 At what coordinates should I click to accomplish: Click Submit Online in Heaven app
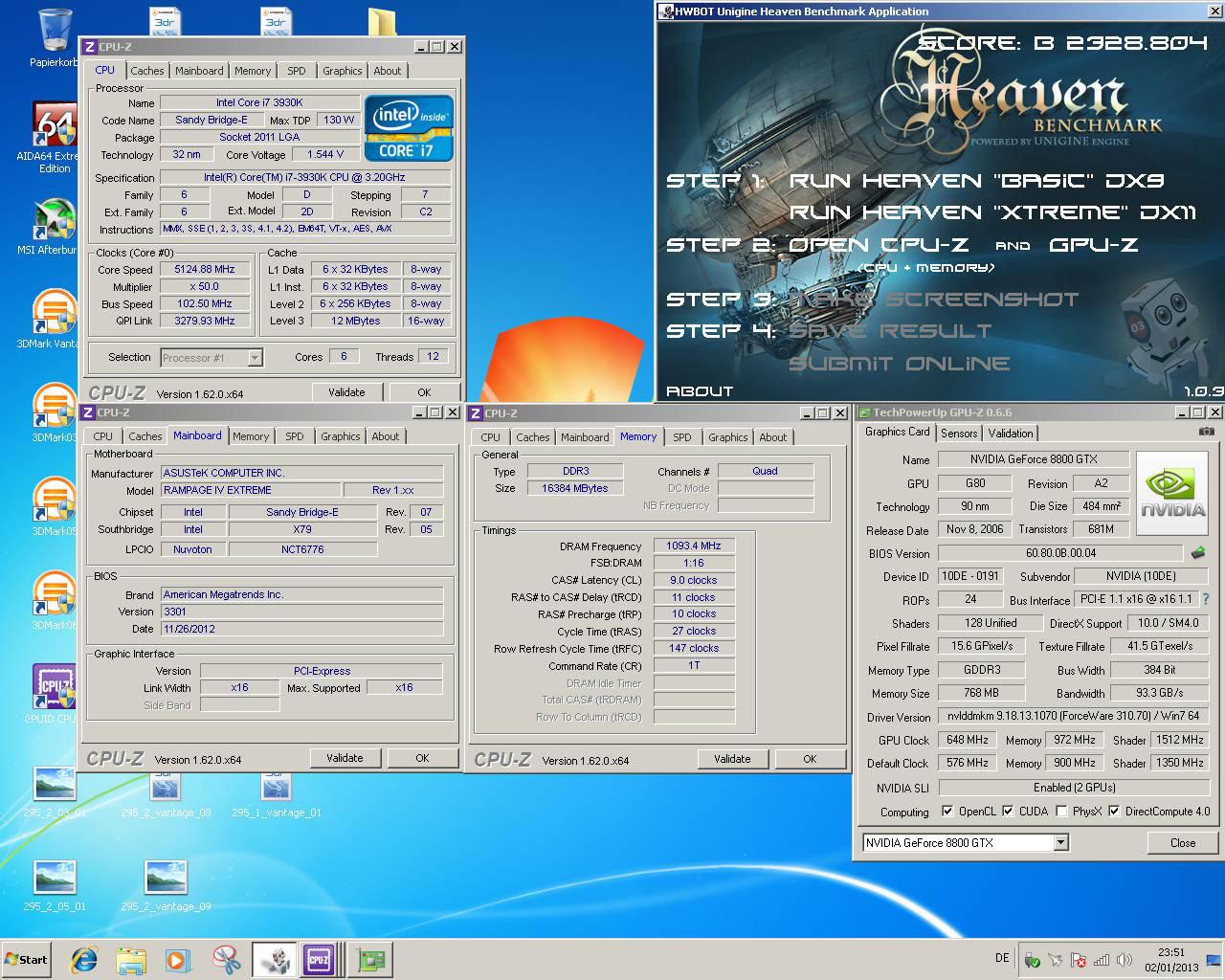tap(900, 364)
